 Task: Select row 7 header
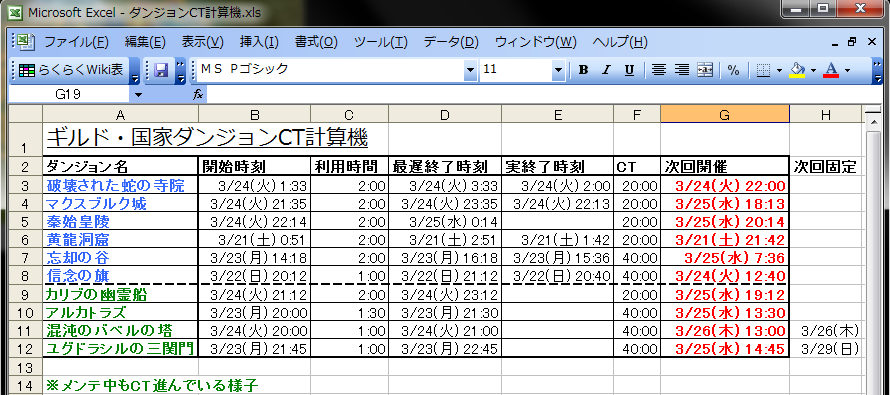point(26,258)
